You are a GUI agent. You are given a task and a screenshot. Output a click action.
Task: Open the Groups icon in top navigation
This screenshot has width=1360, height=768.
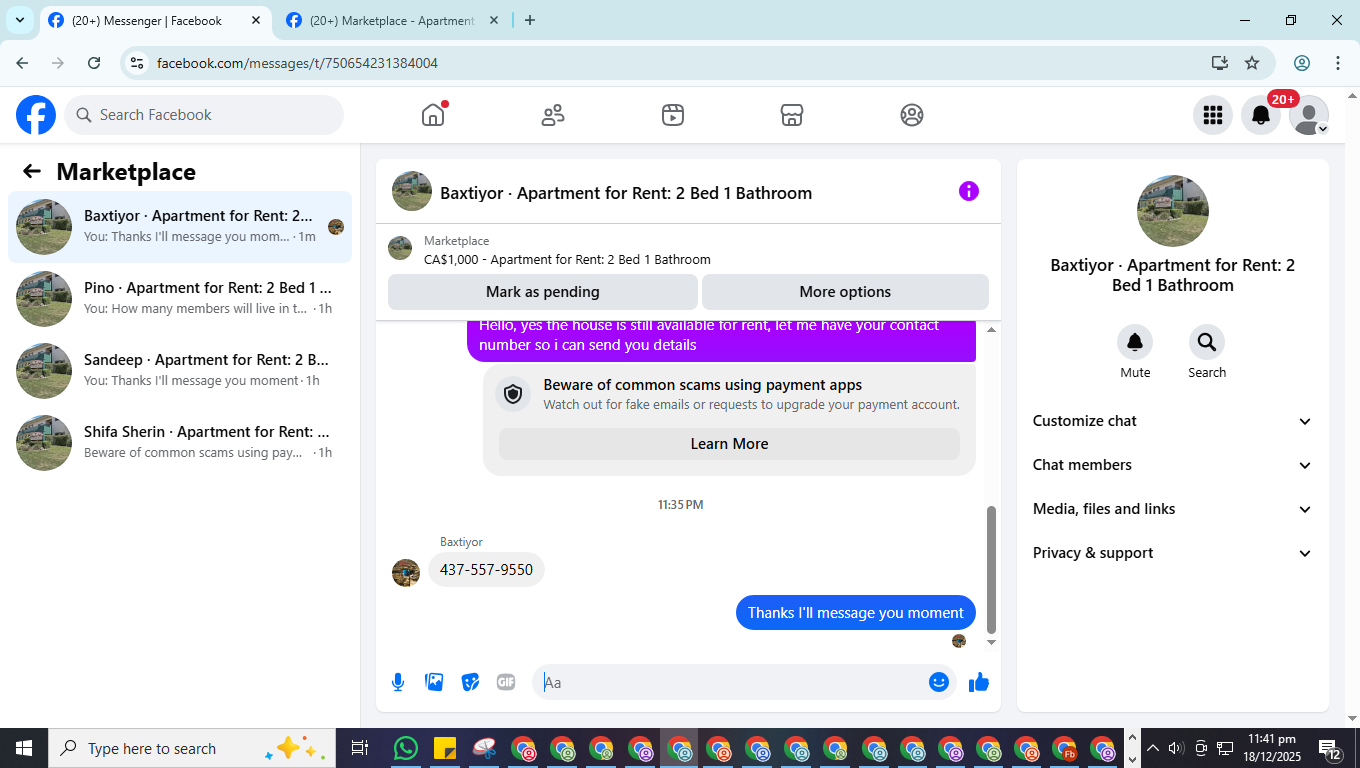click(912, 115)
